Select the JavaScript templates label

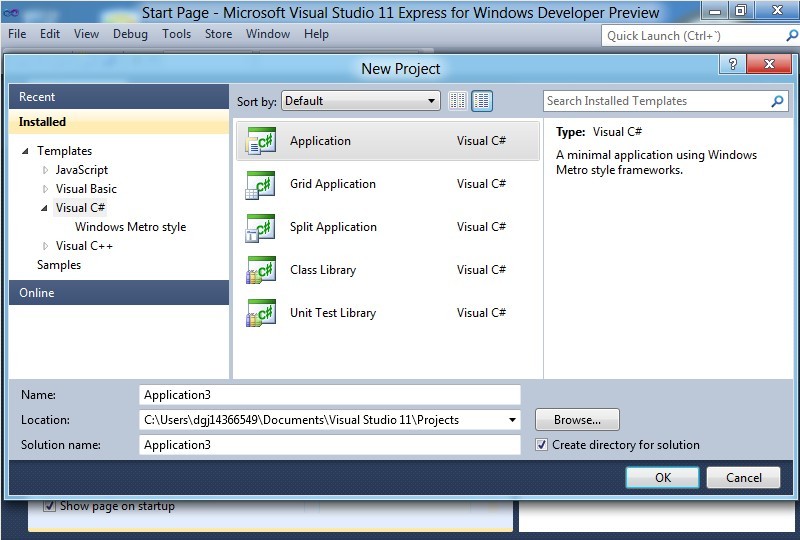click(x=82, y=170)
